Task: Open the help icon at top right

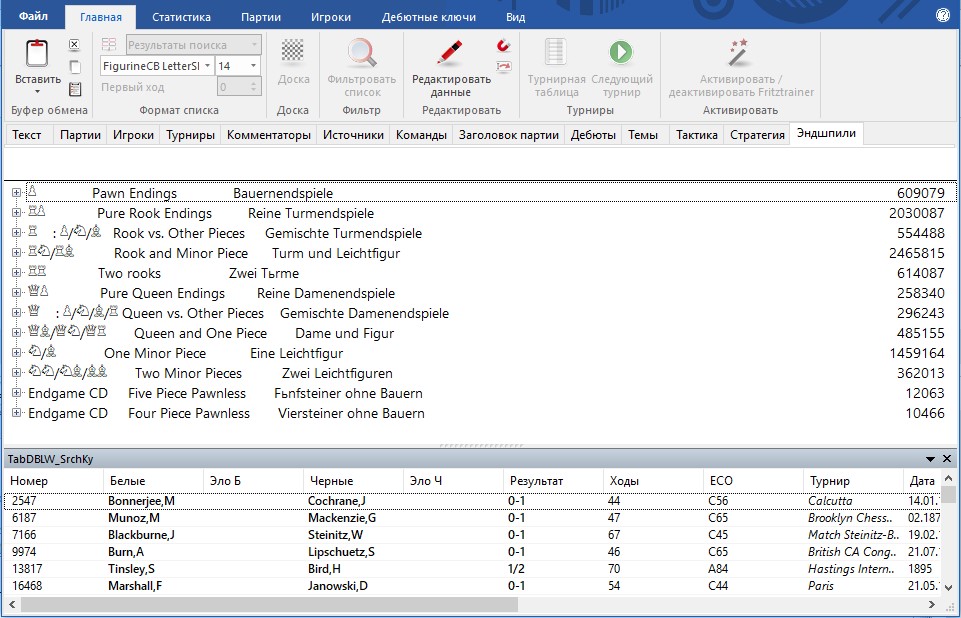Action: point(942,16)
